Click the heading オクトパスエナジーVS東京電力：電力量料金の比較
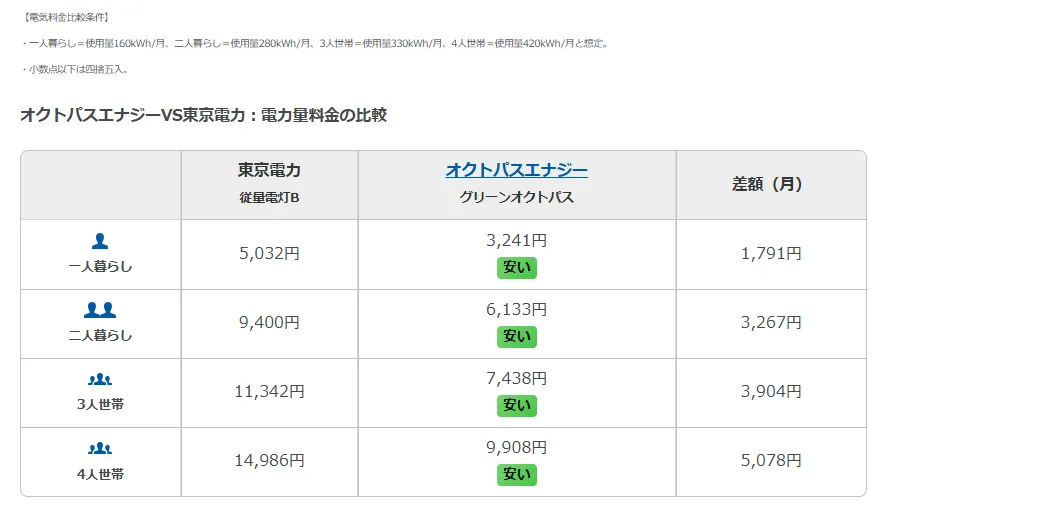The width and height of the screenshot is (1060, 513). tap(203, 115)
